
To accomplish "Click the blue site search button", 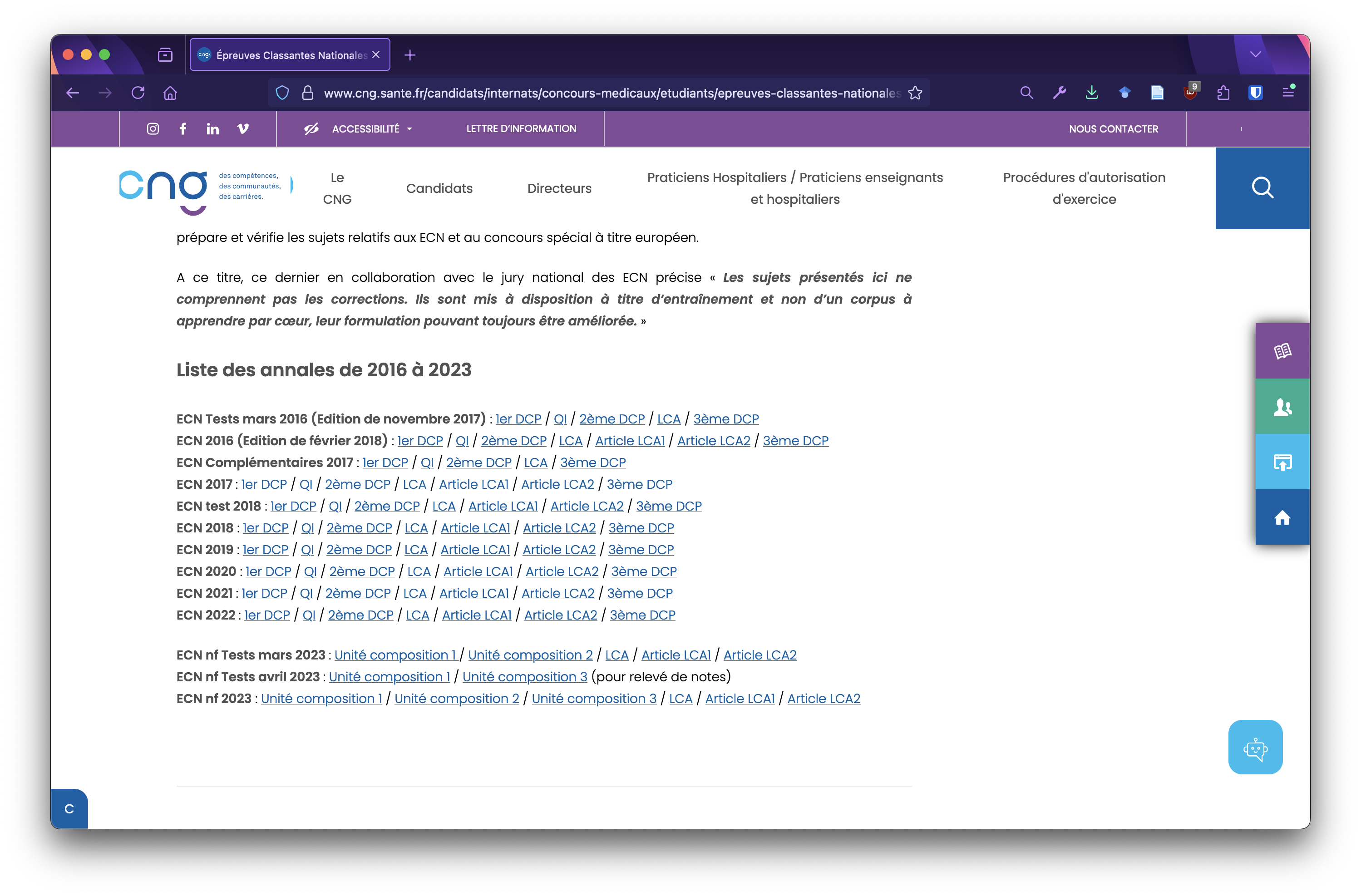I will 1262,188.
